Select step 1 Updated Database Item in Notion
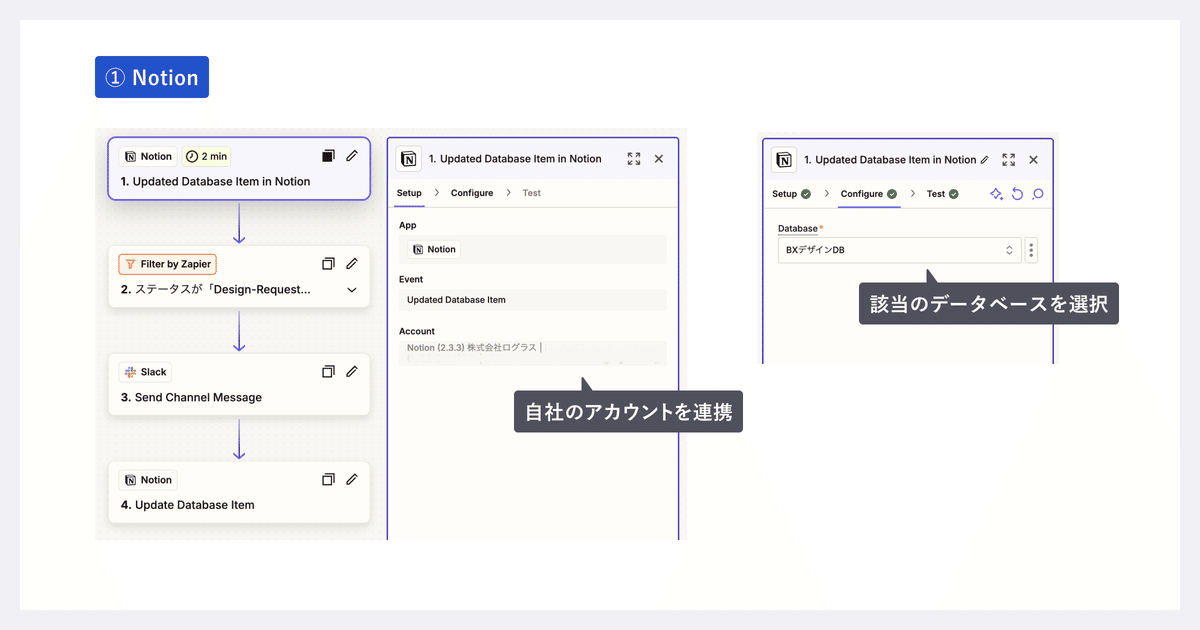The width and height of the screenshot is (1200, 630). tap(239, 169)
